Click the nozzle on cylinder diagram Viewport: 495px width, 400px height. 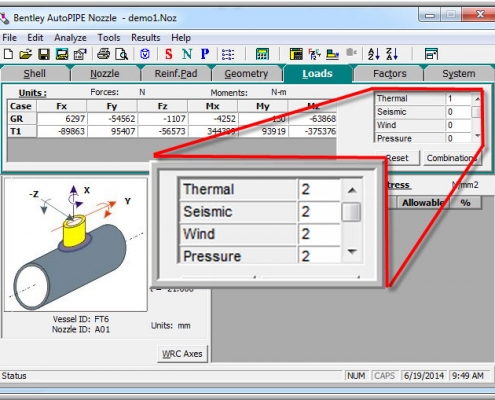pos(76,245)
